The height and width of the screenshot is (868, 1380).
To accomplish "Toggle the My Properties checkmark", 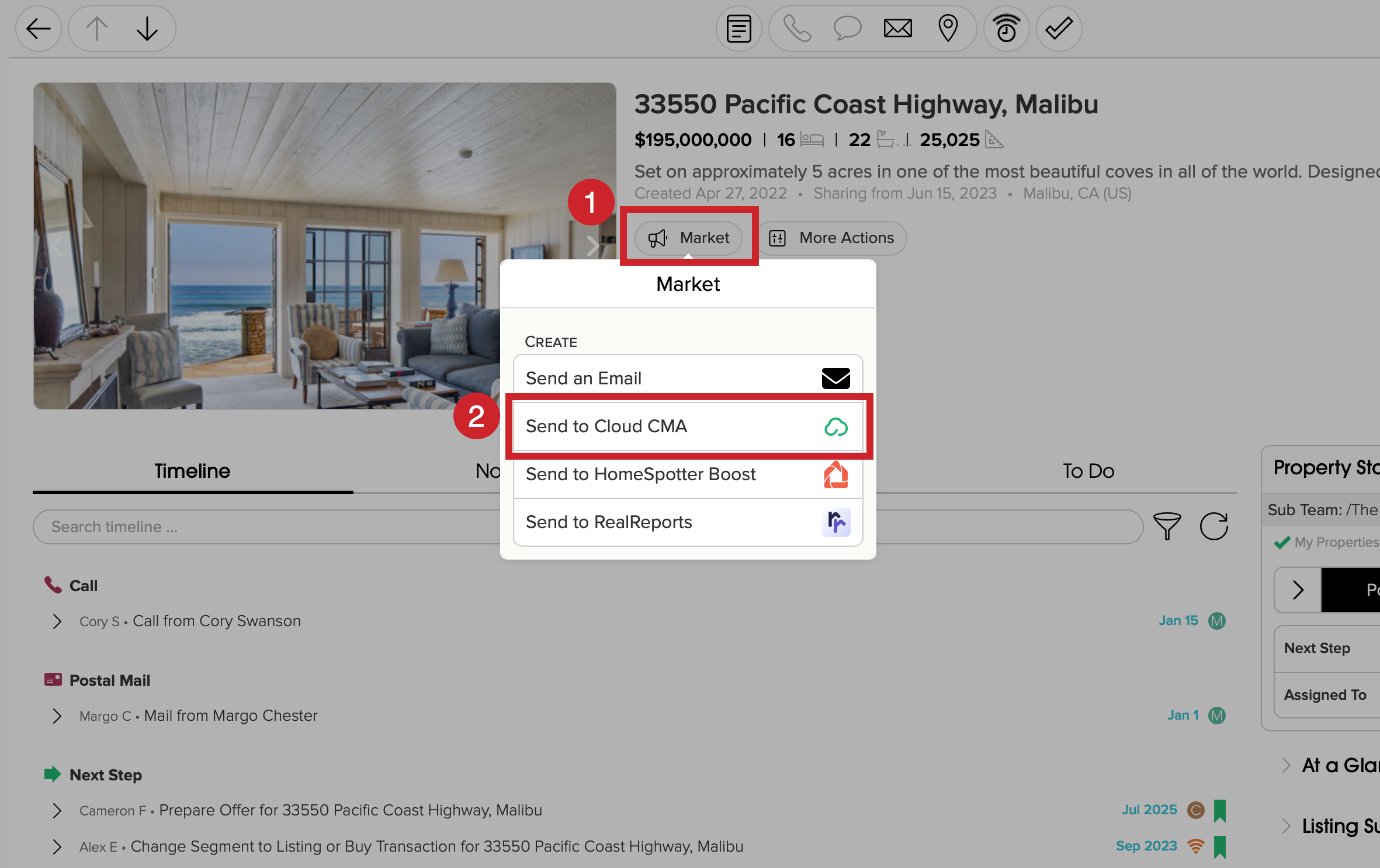I will (x=1282, y=542).
